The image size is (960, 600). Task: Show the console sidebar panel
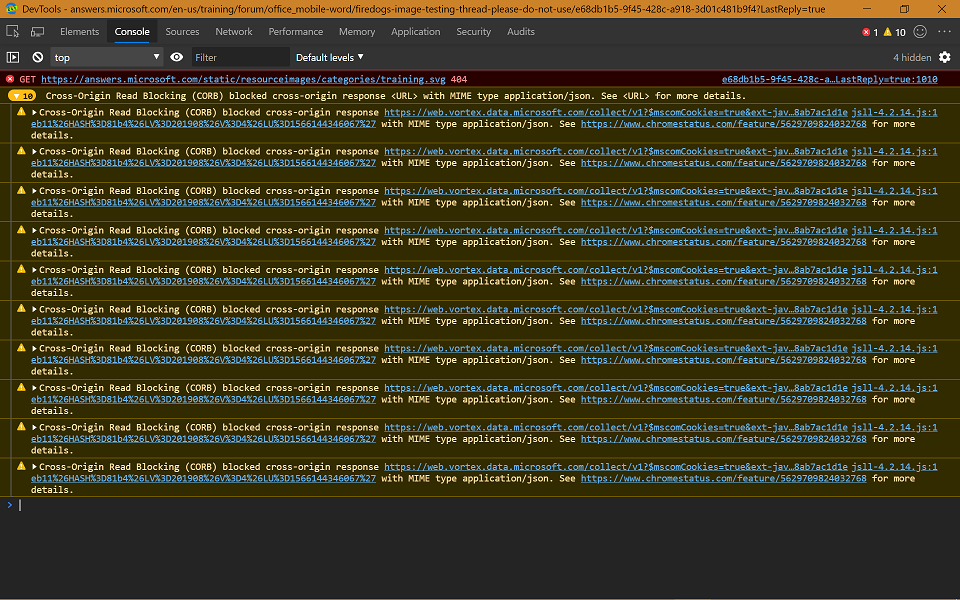tap(13, 57)
